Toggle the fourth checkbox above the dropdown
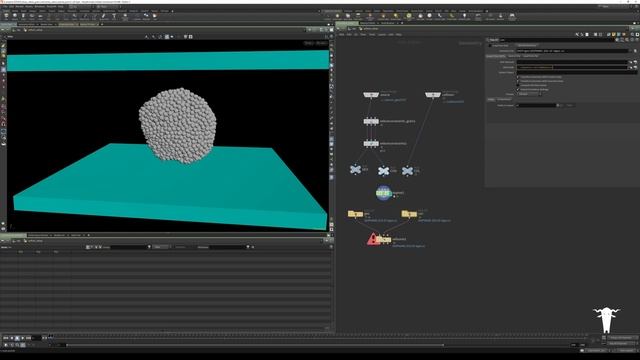Viewport: 640px width, 360px height. 518,89
